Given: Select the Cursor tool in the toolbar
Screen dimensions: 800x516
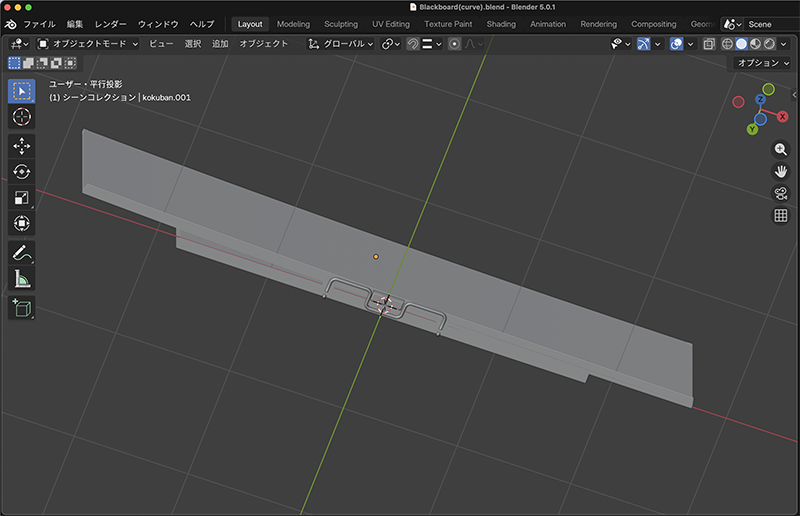Looking at the screenshot, I should tap(21, 118).
